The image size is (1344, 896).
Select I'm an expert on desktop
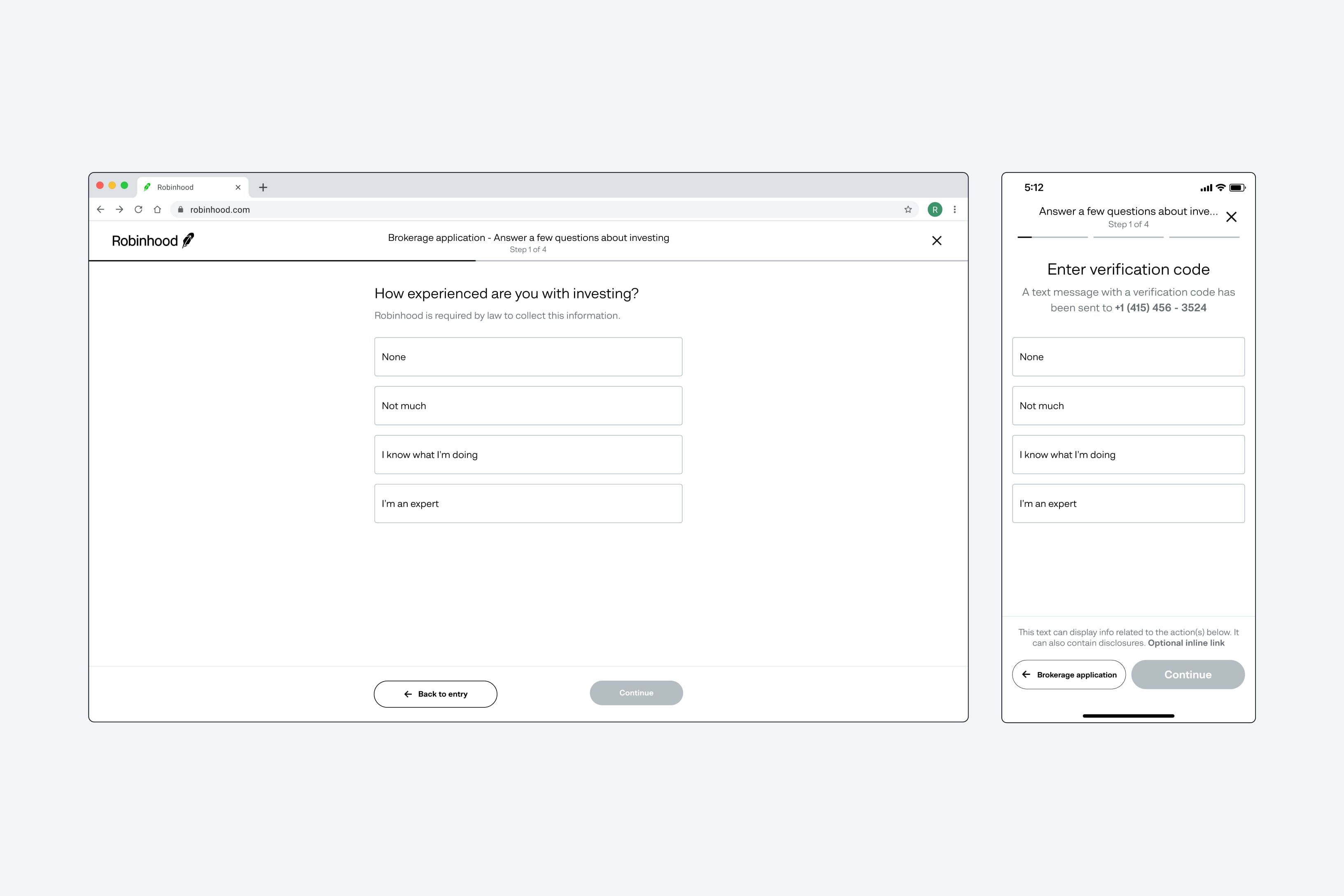[x=528, y=504]
